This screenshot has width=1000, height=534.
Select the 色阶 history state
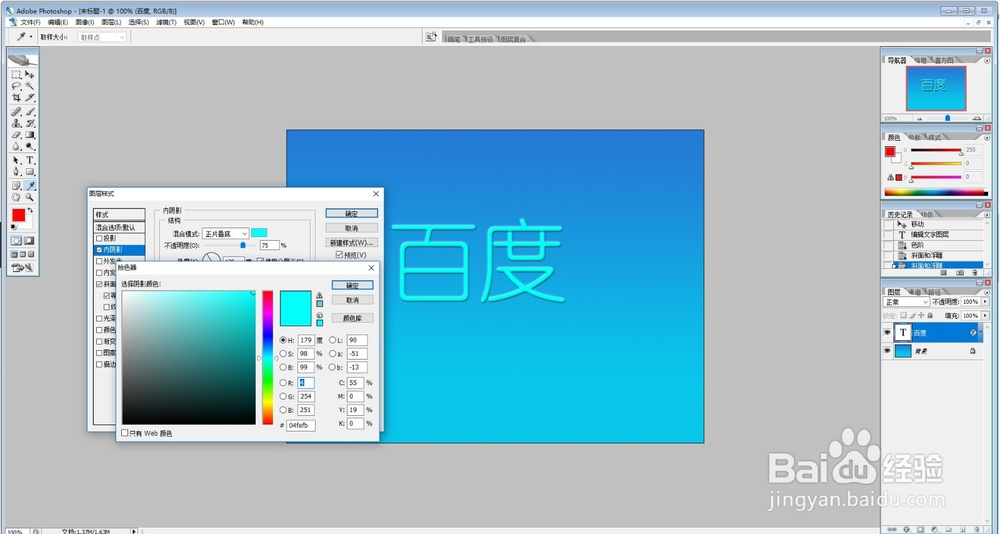tap(934, 245)
